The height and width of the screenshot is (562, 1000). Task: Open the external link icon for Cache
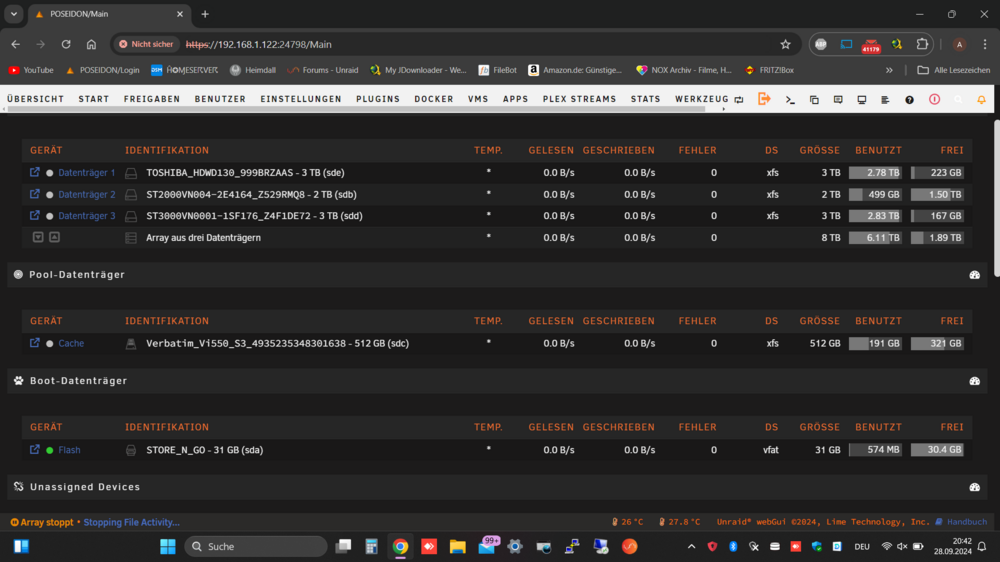click(34, 343)
